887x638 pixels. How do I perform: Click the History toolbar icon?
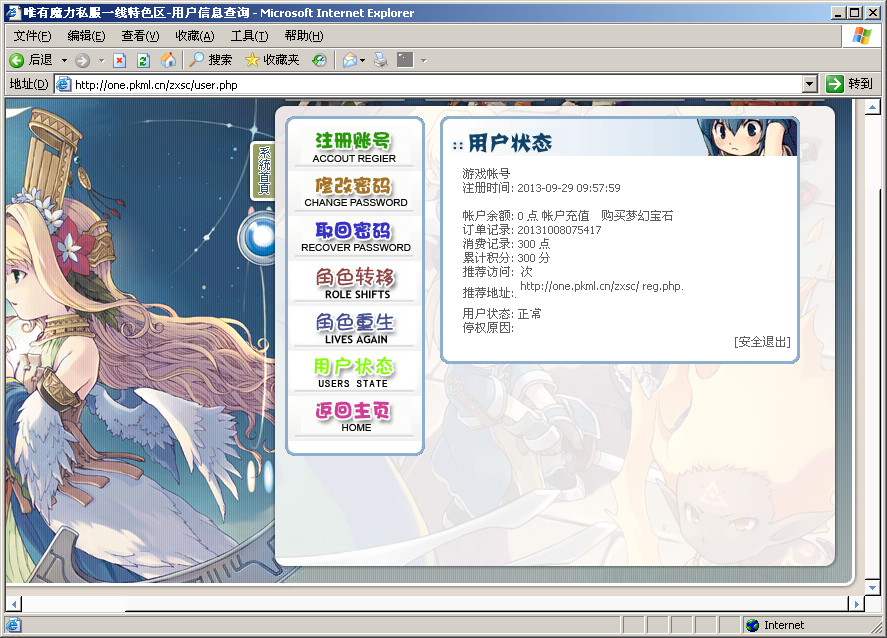click(319, 60)
